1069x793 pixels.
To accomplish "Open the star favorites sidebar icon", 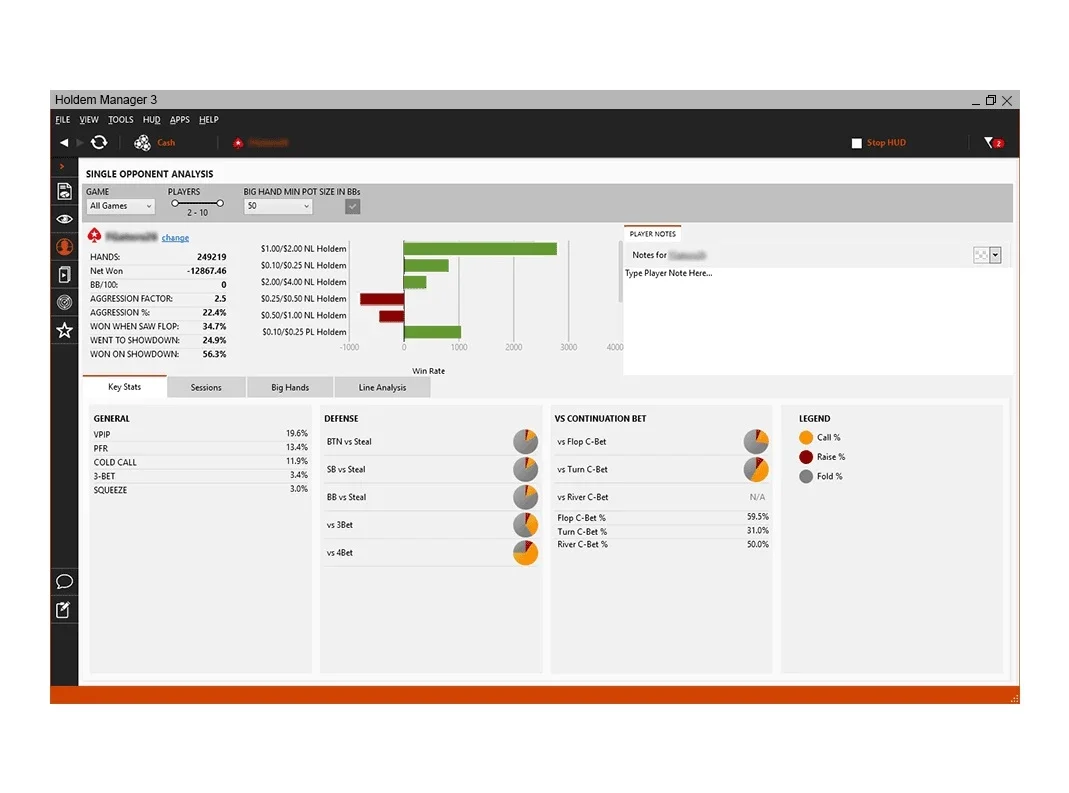I will point(65,330).
